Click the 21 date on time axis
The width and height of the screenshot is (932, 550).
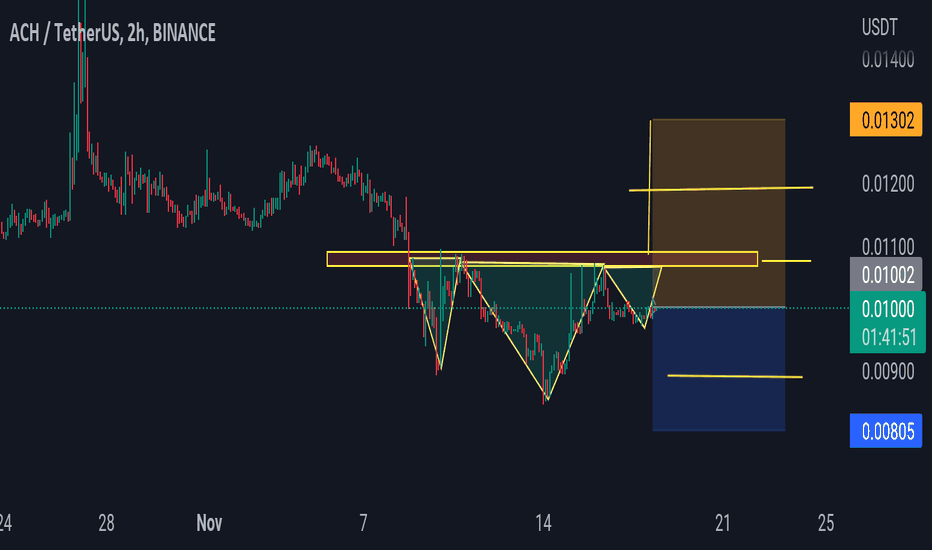click(722, 523)
